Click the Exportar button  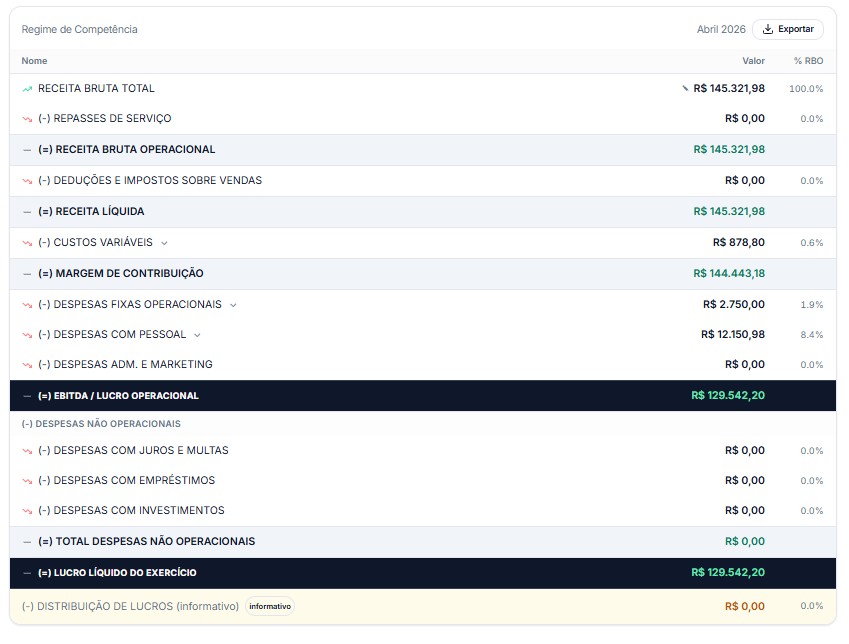pos(788,29)
